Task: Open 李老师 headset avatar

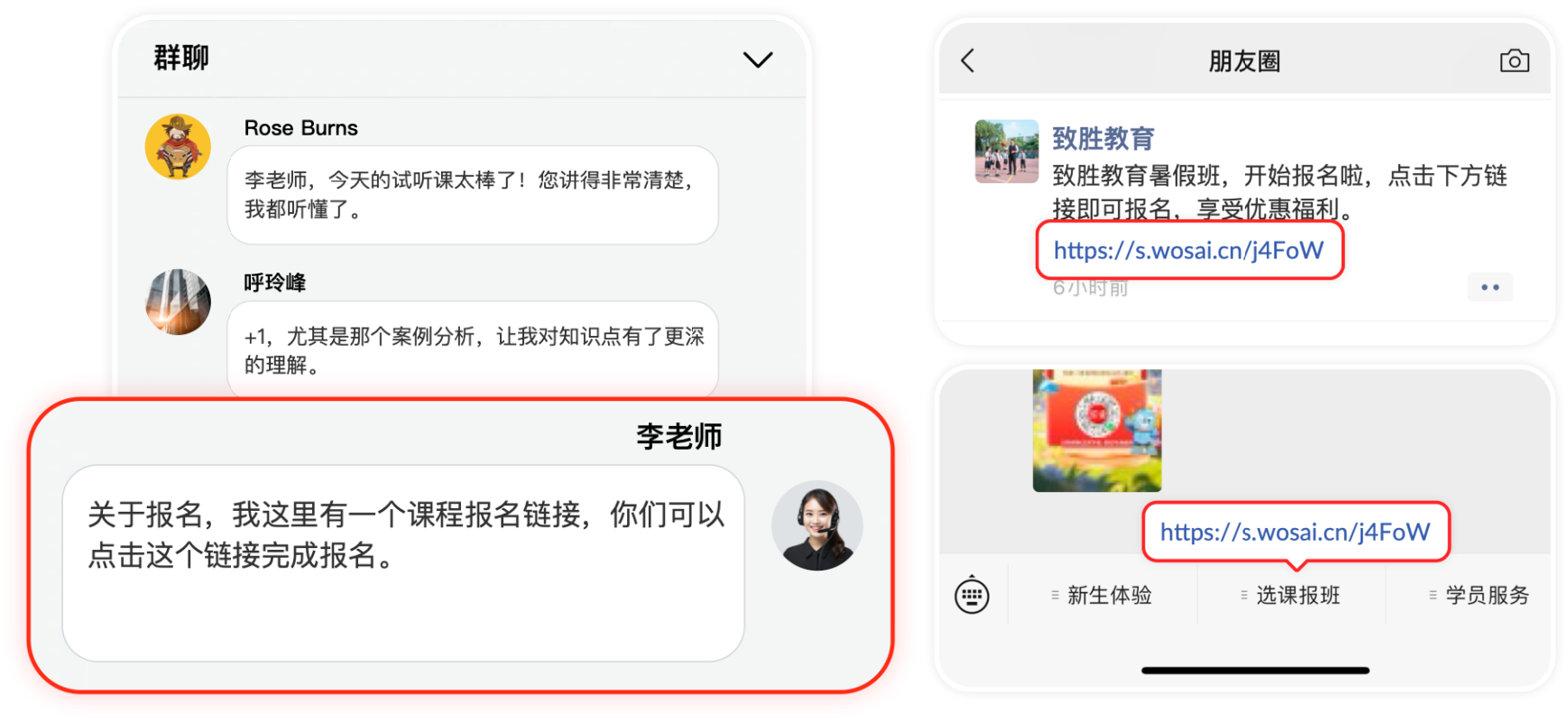Action: point(816,525)
